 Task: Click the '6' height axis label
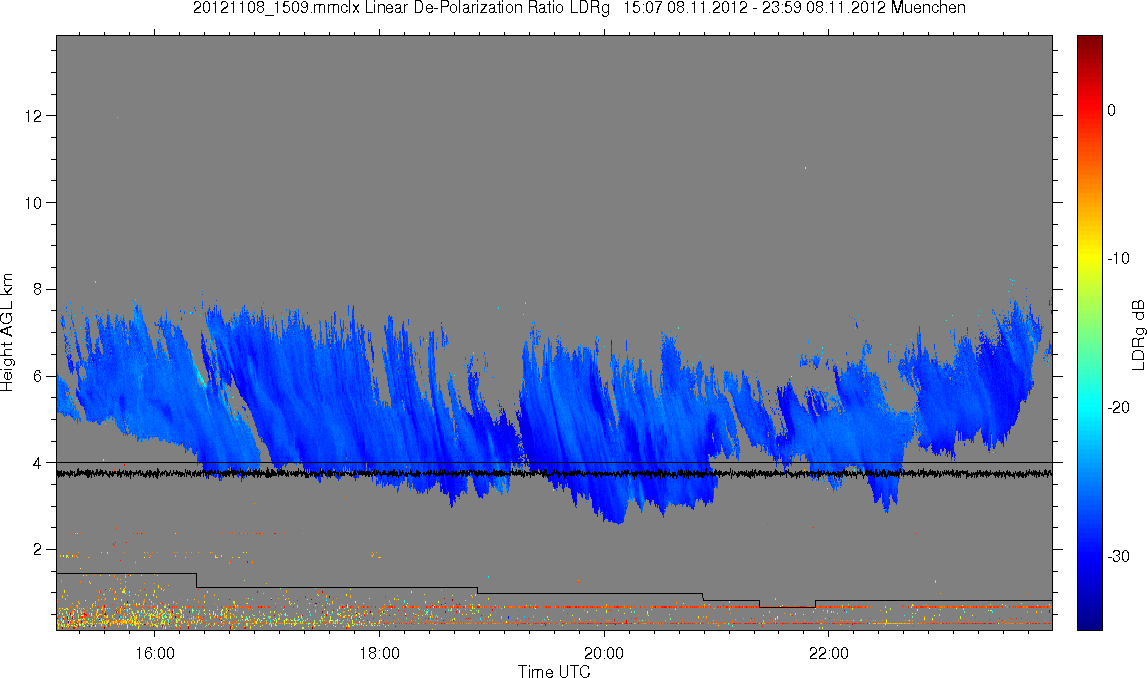coord(38,376)
